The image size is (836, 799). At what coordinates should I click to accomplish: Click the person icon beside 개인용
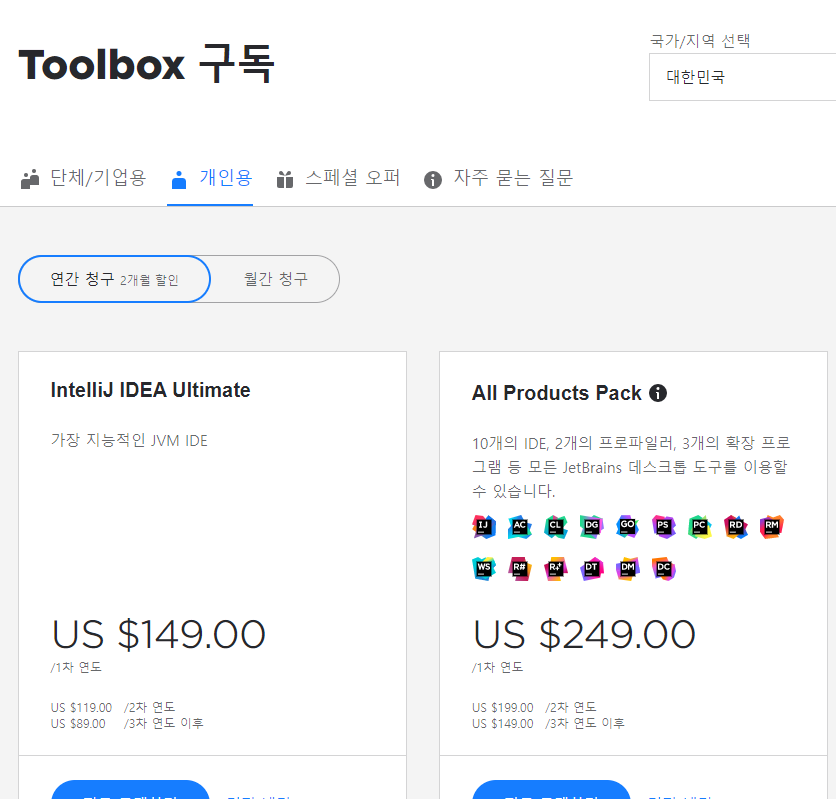(x=179, y=180)
